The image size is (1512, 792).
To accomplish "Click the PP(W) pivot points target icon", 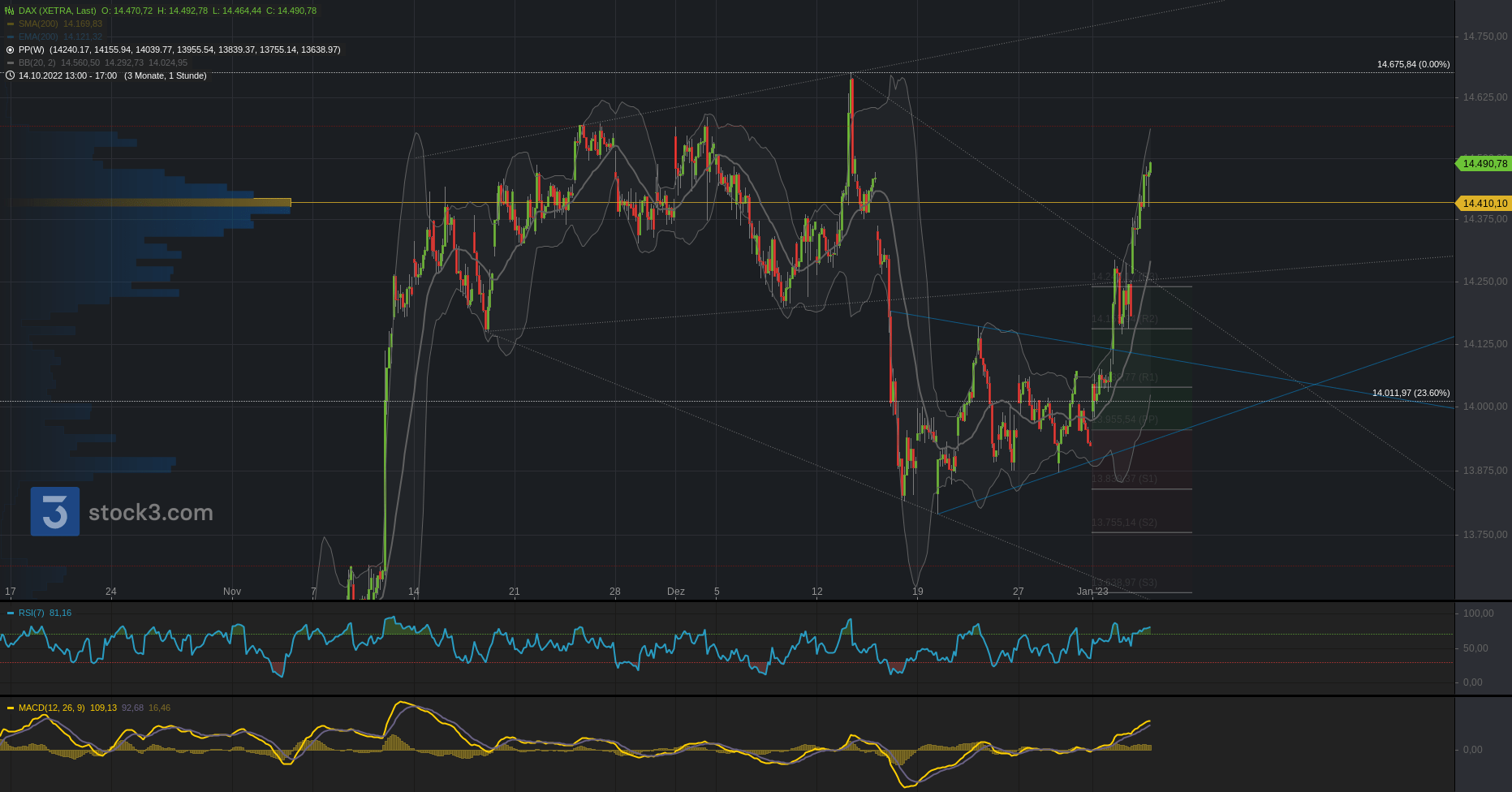I will click(10, 49).
